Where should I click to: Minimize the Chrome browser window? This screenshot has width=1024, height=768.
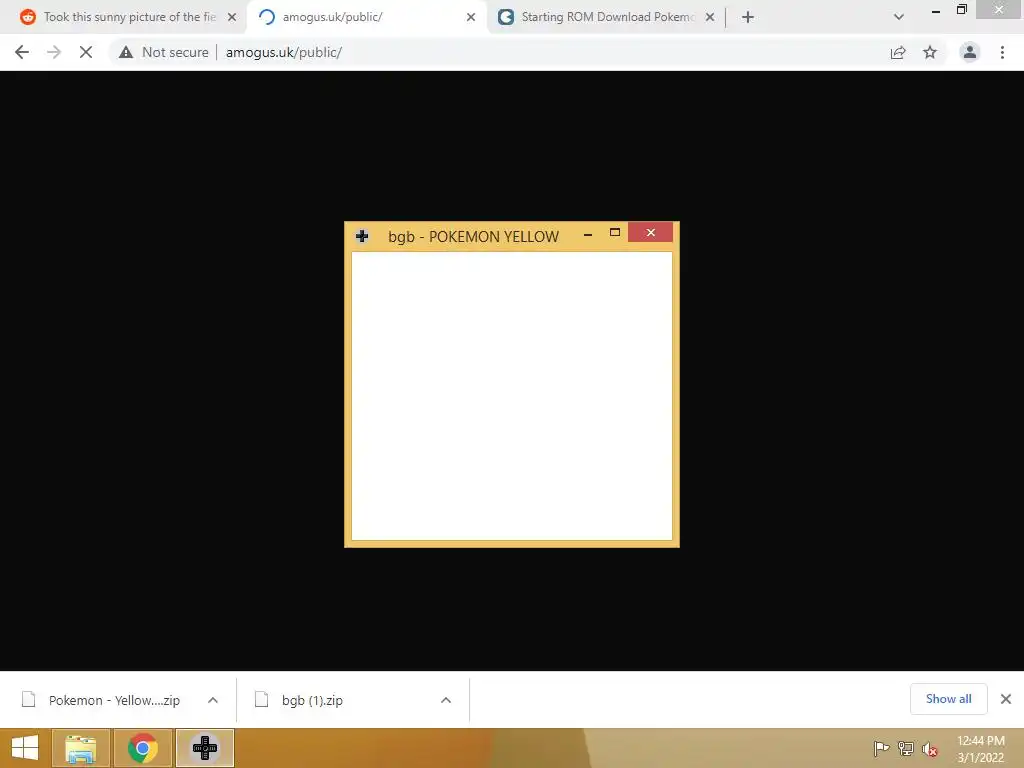[936, 10]
